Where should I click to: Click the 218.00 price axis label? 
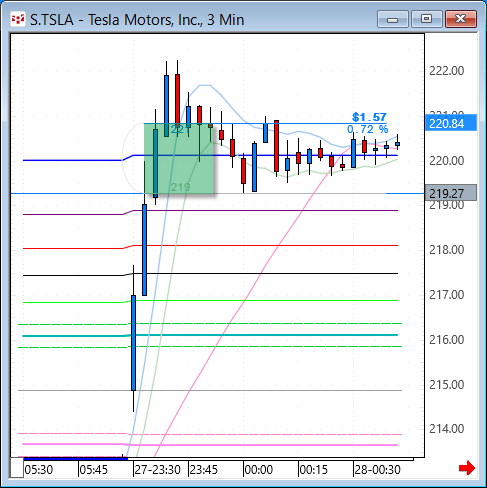(447, 250)
